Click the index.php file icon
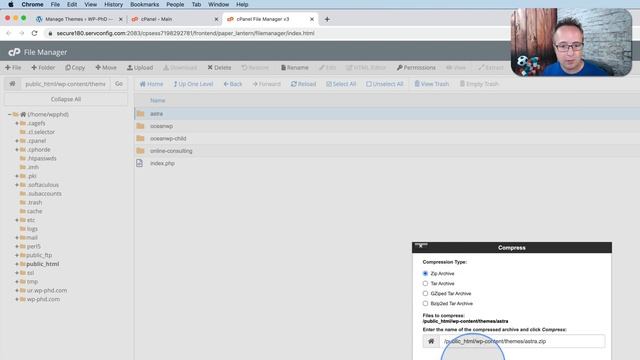The image size is (640, 360). 140,163
